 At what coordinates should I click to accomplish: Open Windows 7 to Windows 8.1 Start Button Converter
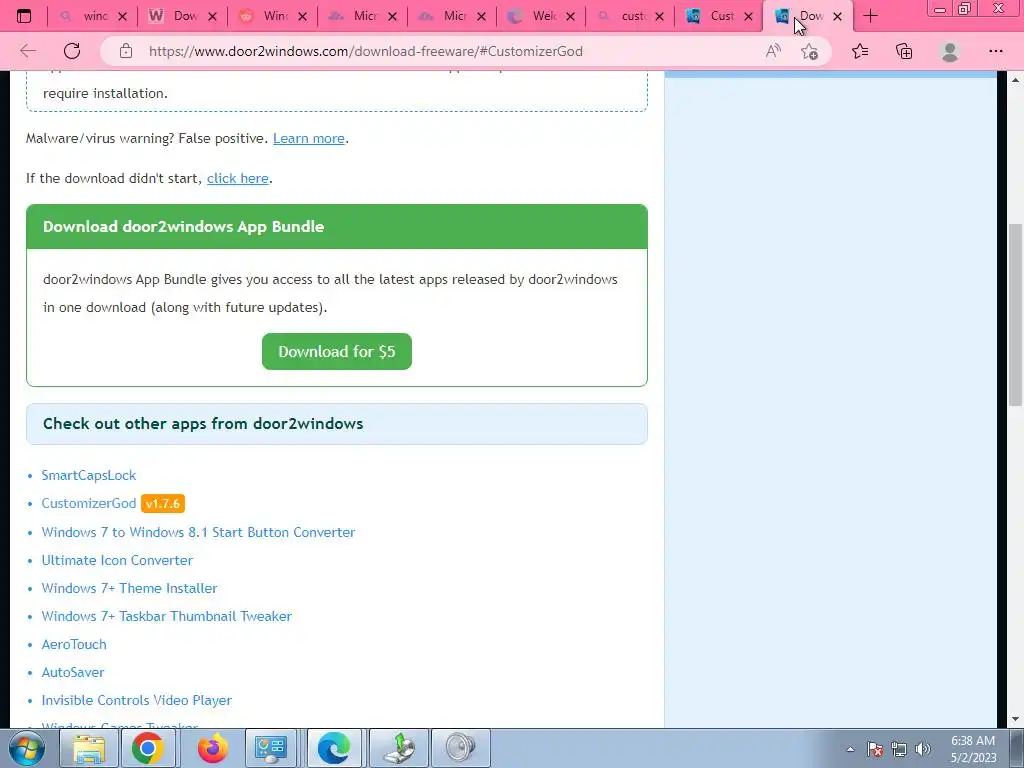[x=199, y=532]
